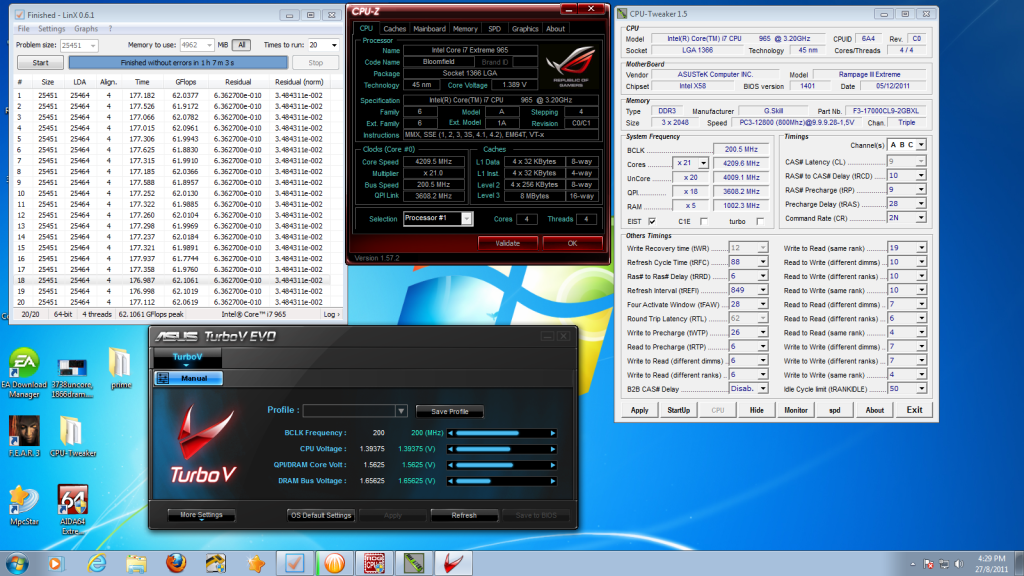Launch the F.E.A.R. 3 desktop icon
Viewport: 1024px width, 576px height.
click(25, 432)
